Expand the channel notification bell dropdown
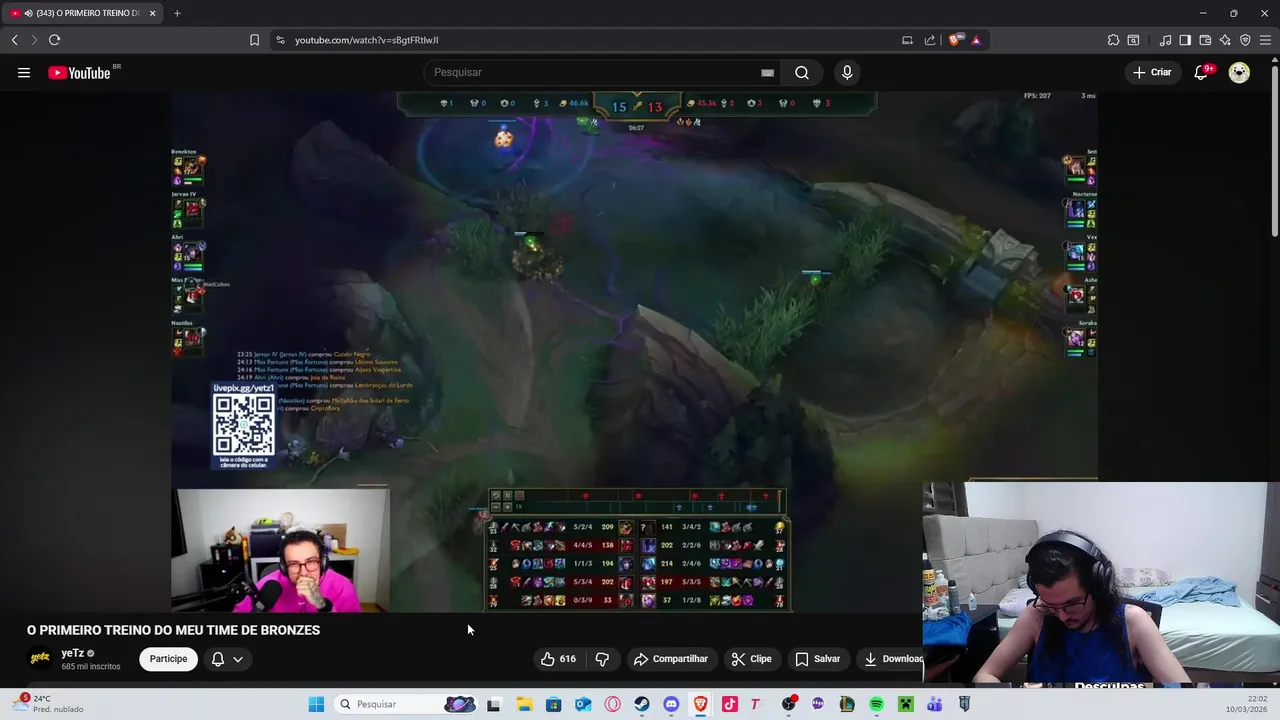The width and height of the screenshot is (1280, 720). 227,659
